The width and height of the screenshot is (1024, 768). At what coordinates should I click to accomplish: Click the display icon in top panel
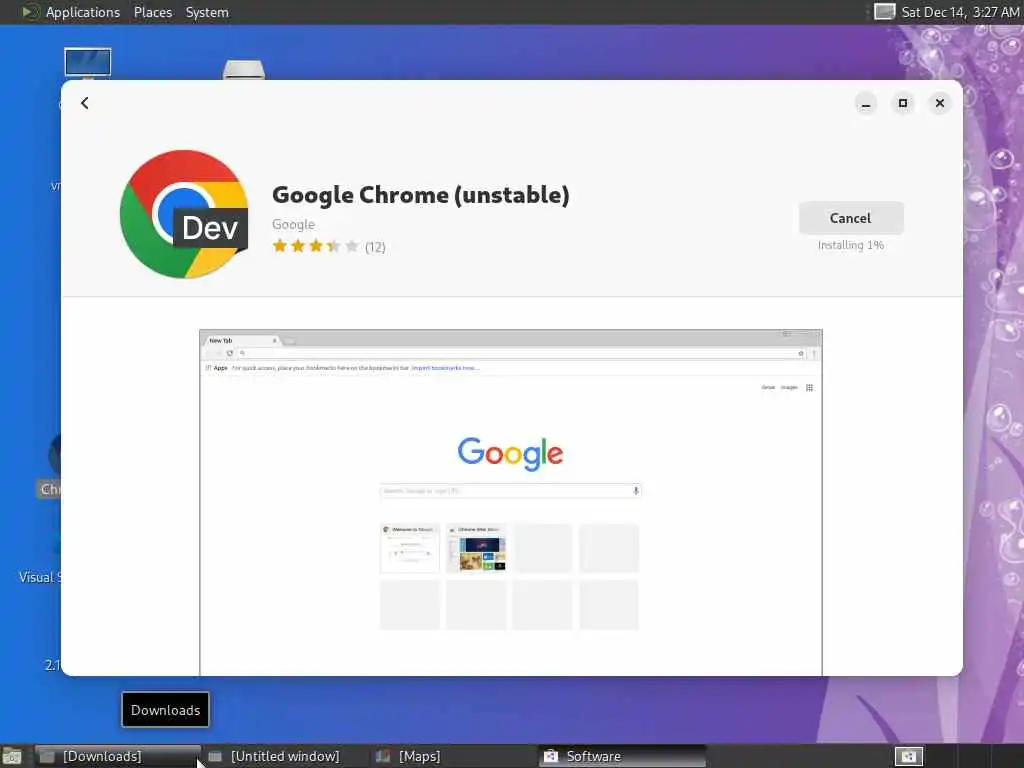click(884, 12)
